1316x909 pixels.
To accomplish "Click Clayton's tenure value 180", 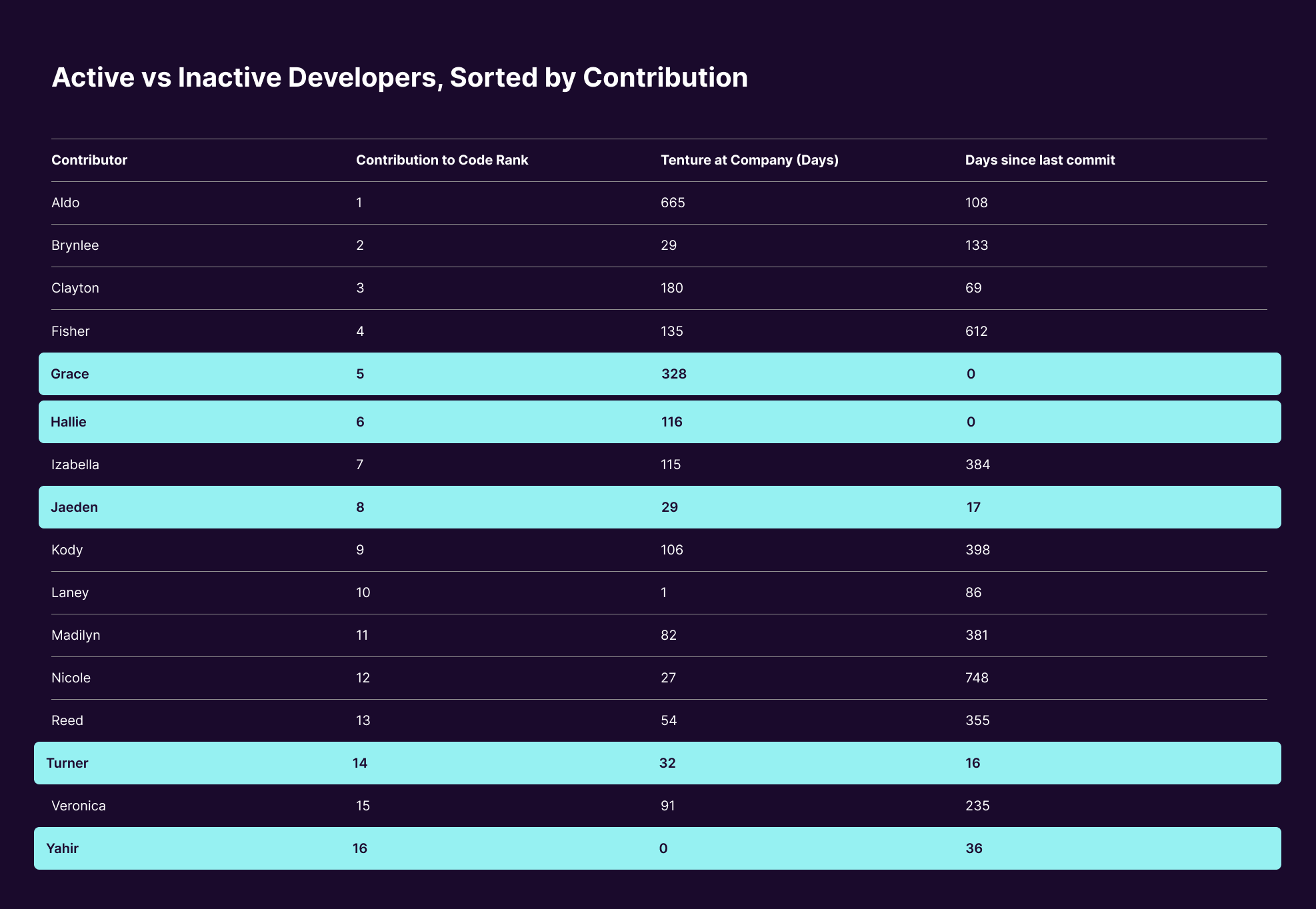I will 671,288.
